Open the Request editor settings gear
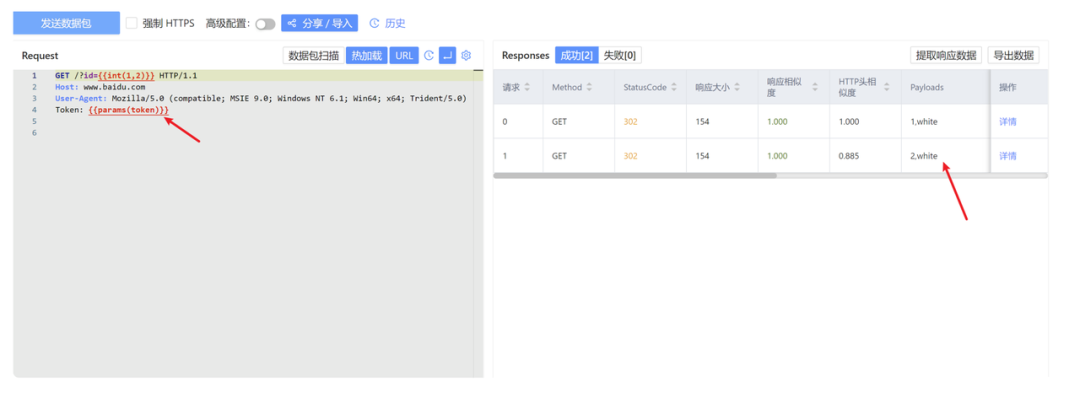1080x393 pixels. [466, 55]
